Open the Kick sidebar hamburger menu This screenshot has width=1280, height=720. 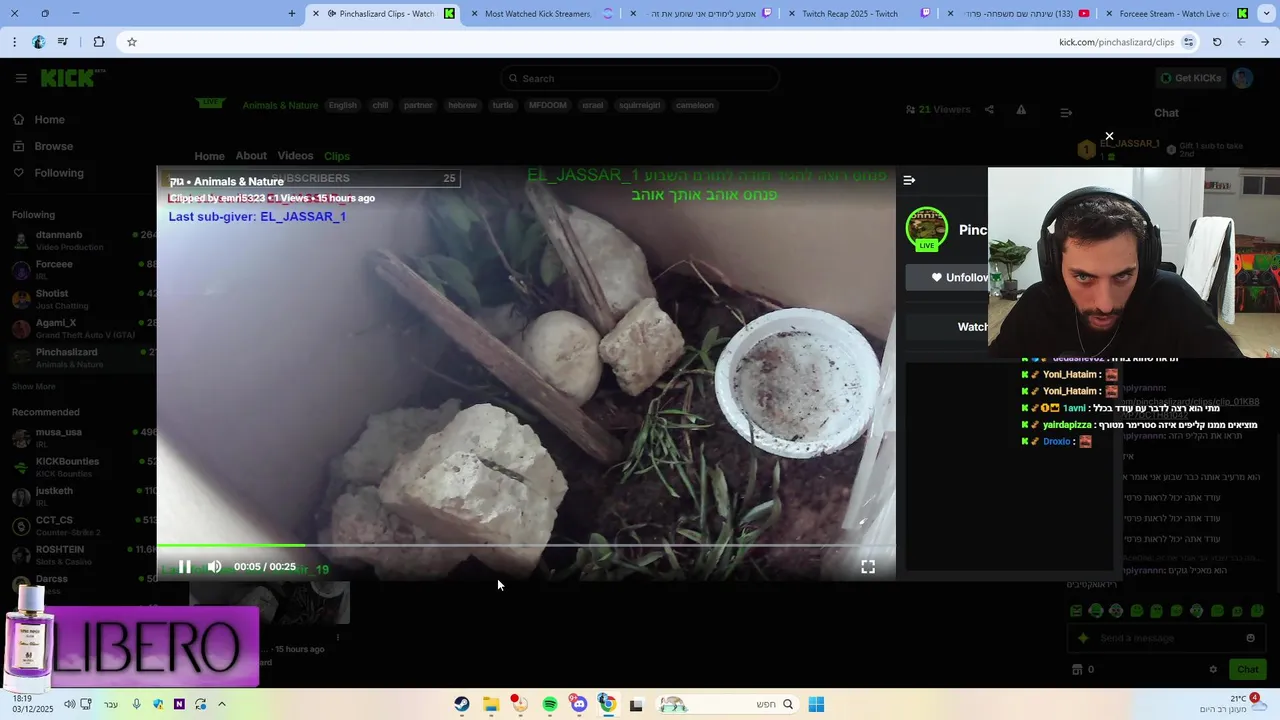point(21,78)
